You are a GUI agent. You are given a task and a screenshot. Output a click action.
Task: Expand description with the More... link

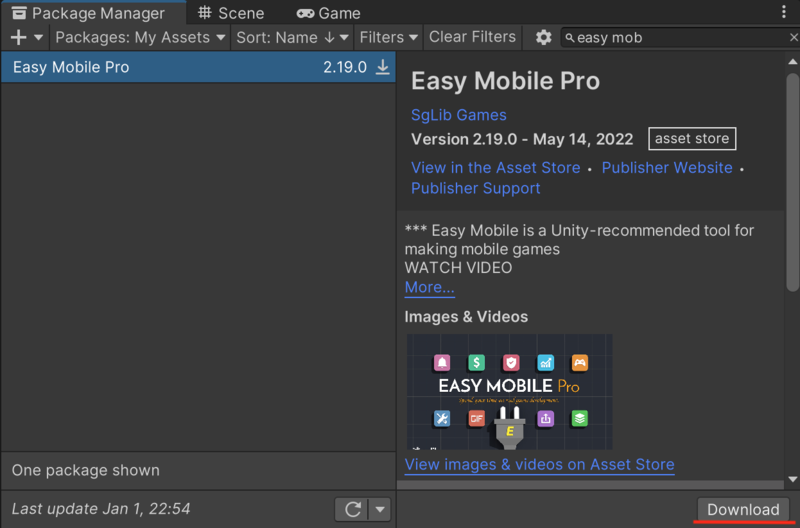(x=429, y=287)
